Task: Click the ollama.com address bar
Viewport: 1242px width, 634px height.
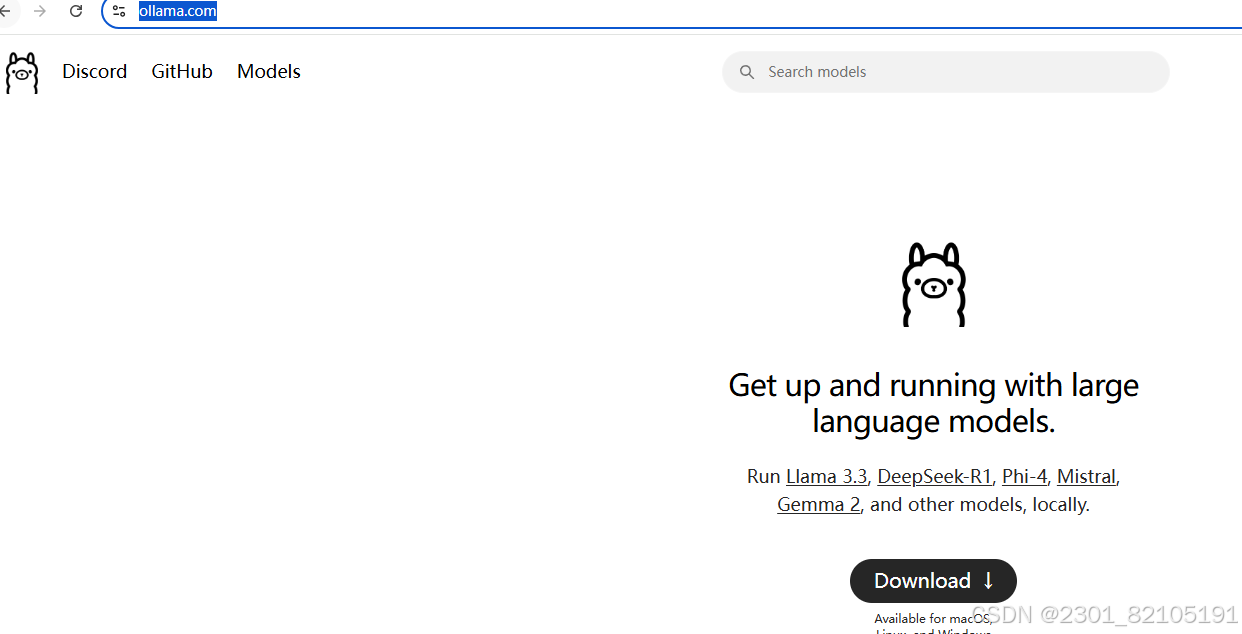Action: (670, 12)
